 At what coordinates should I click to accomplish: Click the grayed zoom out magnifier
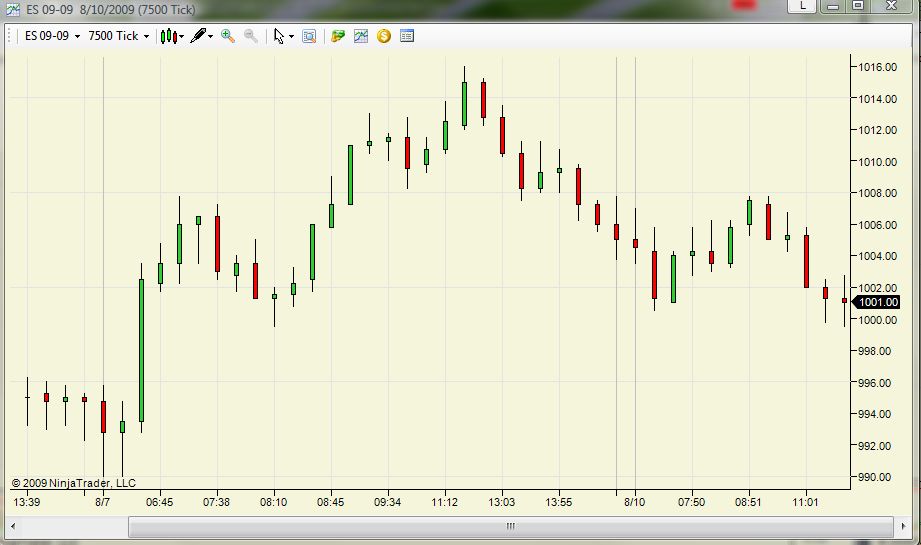251,36
